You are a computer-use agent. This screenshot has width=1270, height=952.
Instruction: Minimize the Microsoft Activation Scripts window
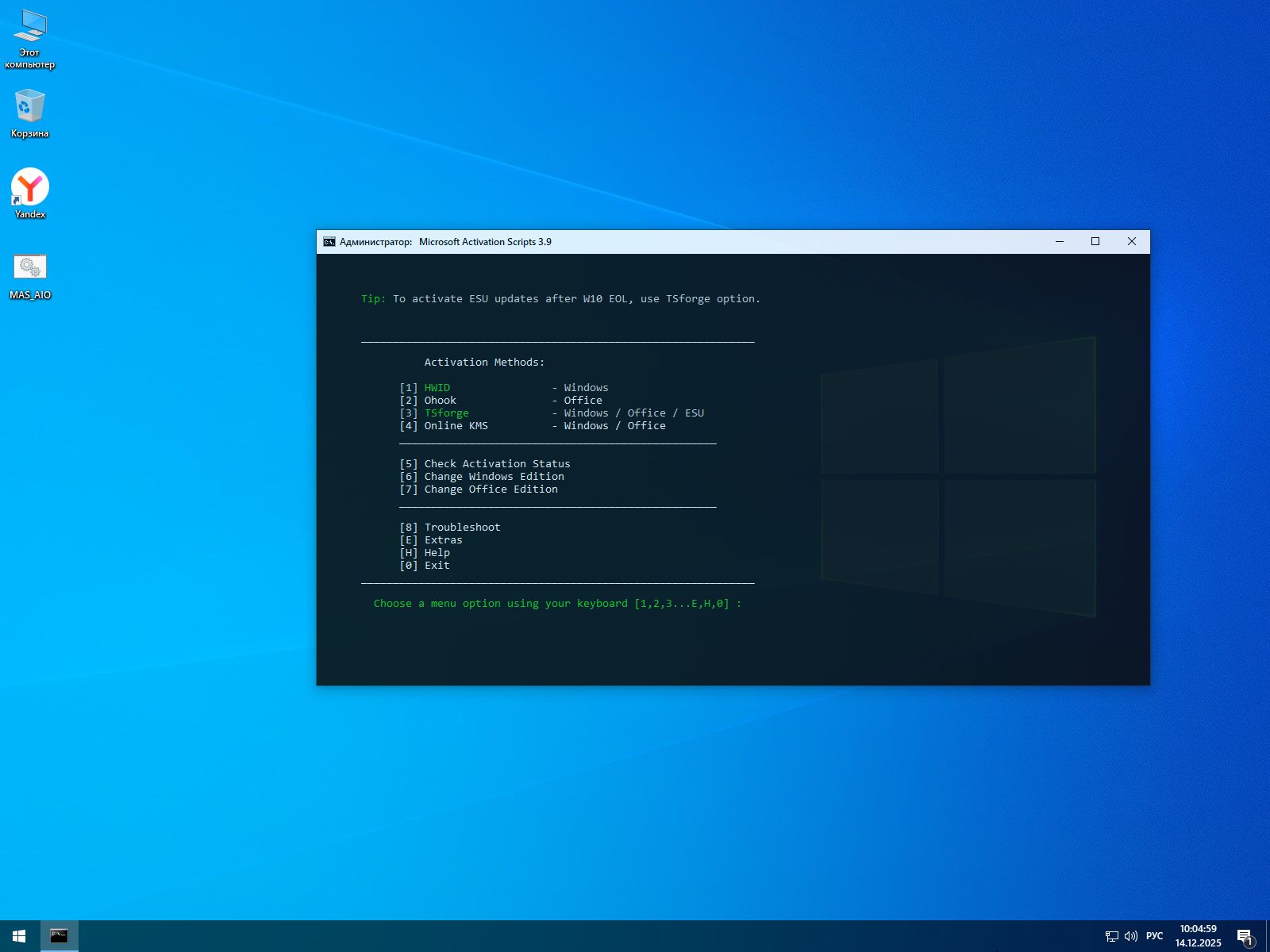(x=1059, y=242)
